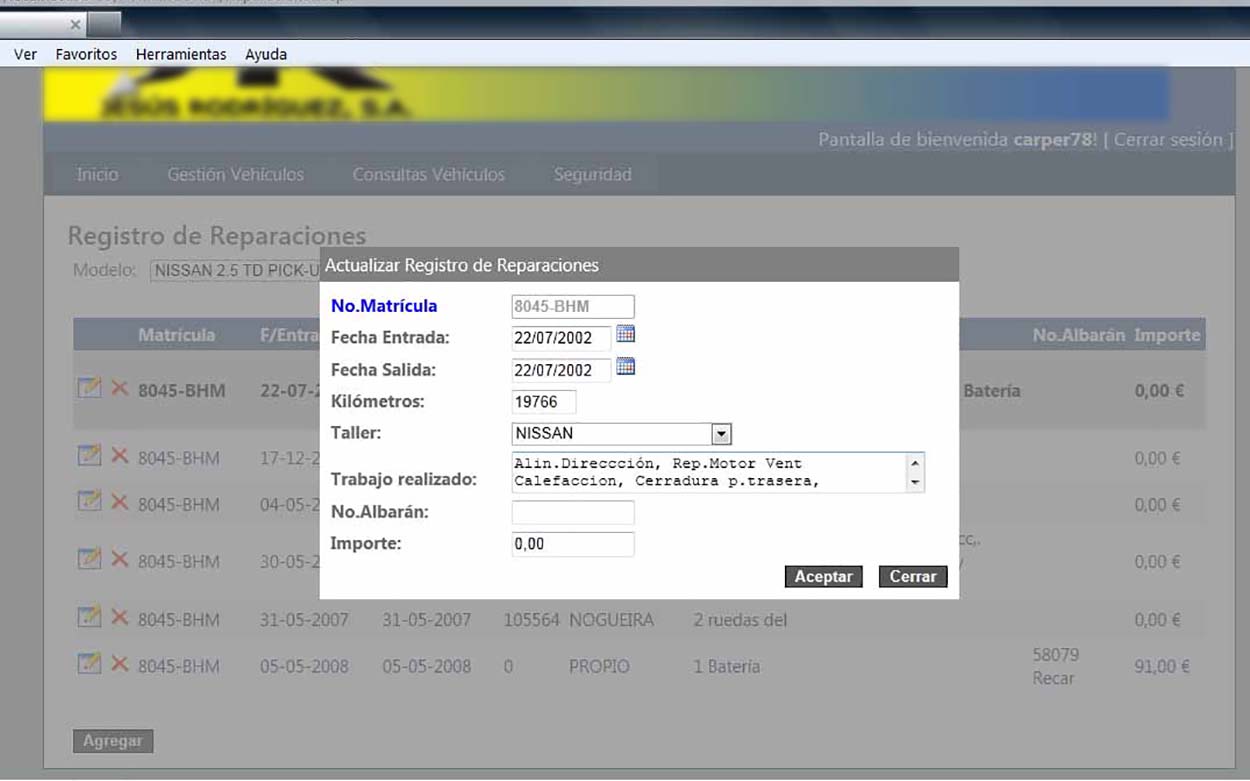Expand the Taller dropdown showing NISSAN

721,434
